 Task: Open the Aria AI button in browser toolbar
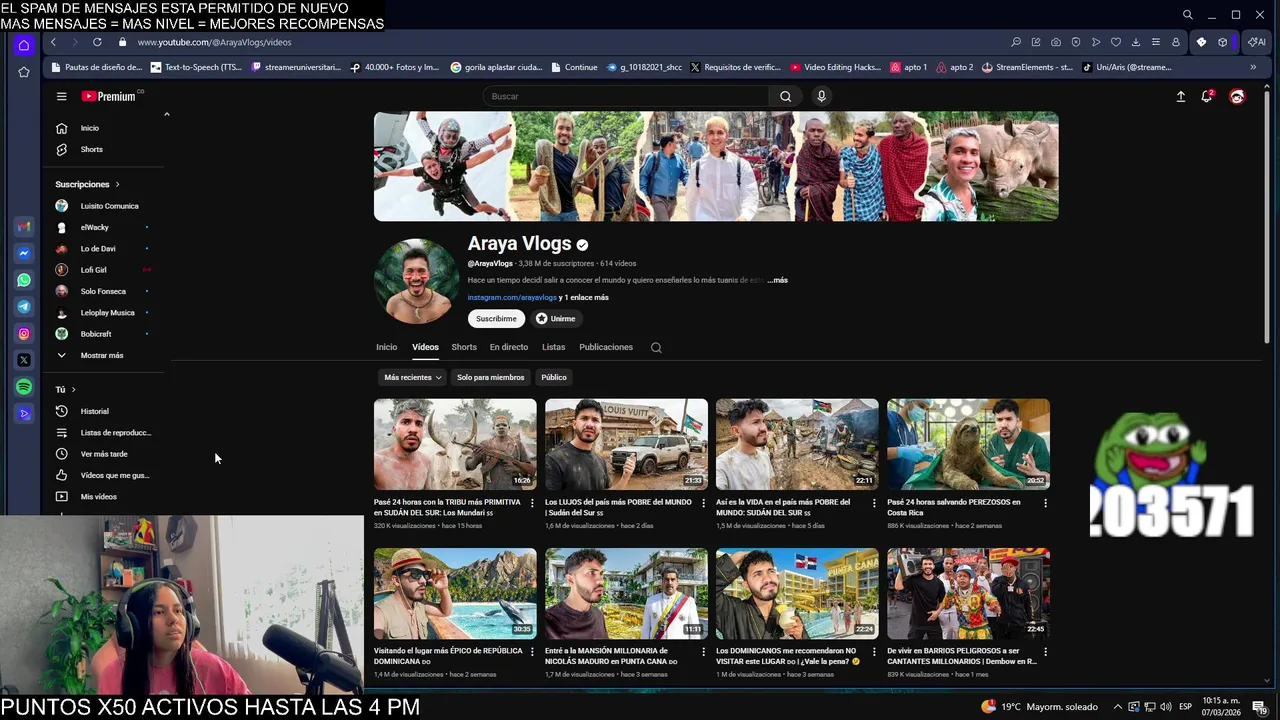(1257, 42)
